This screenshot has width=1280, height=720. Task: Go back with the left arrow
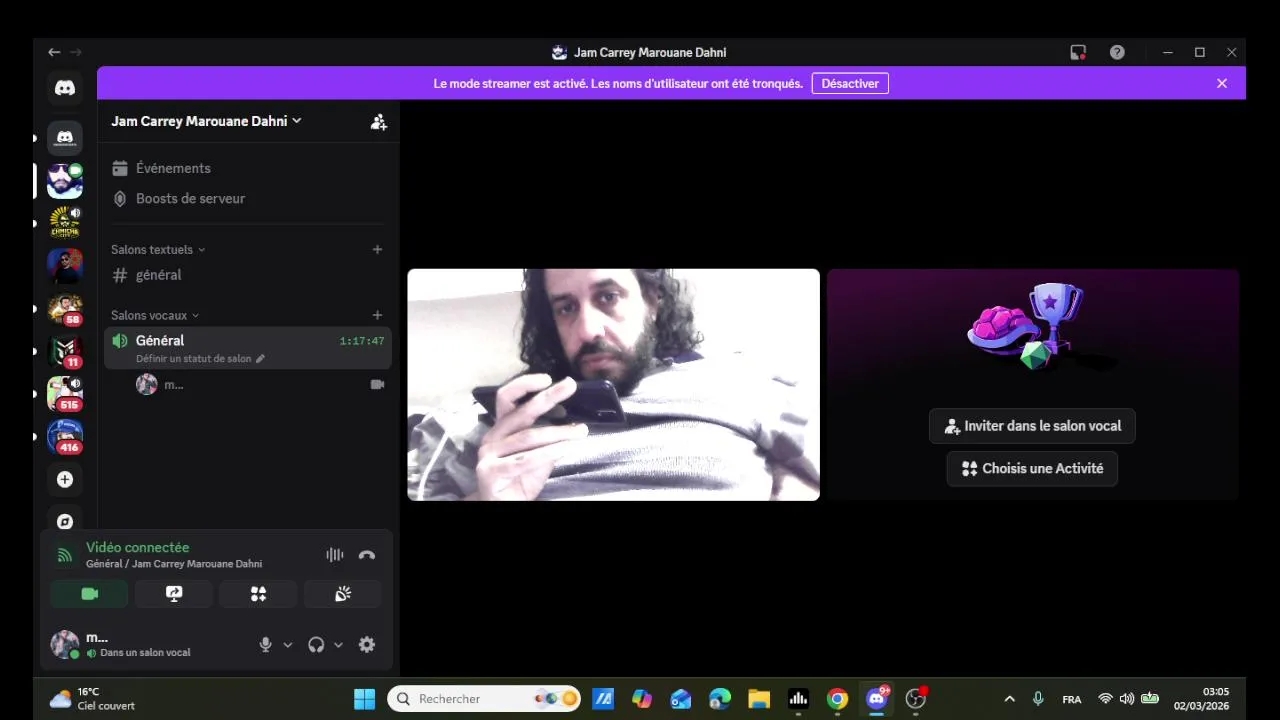[54, 52]
